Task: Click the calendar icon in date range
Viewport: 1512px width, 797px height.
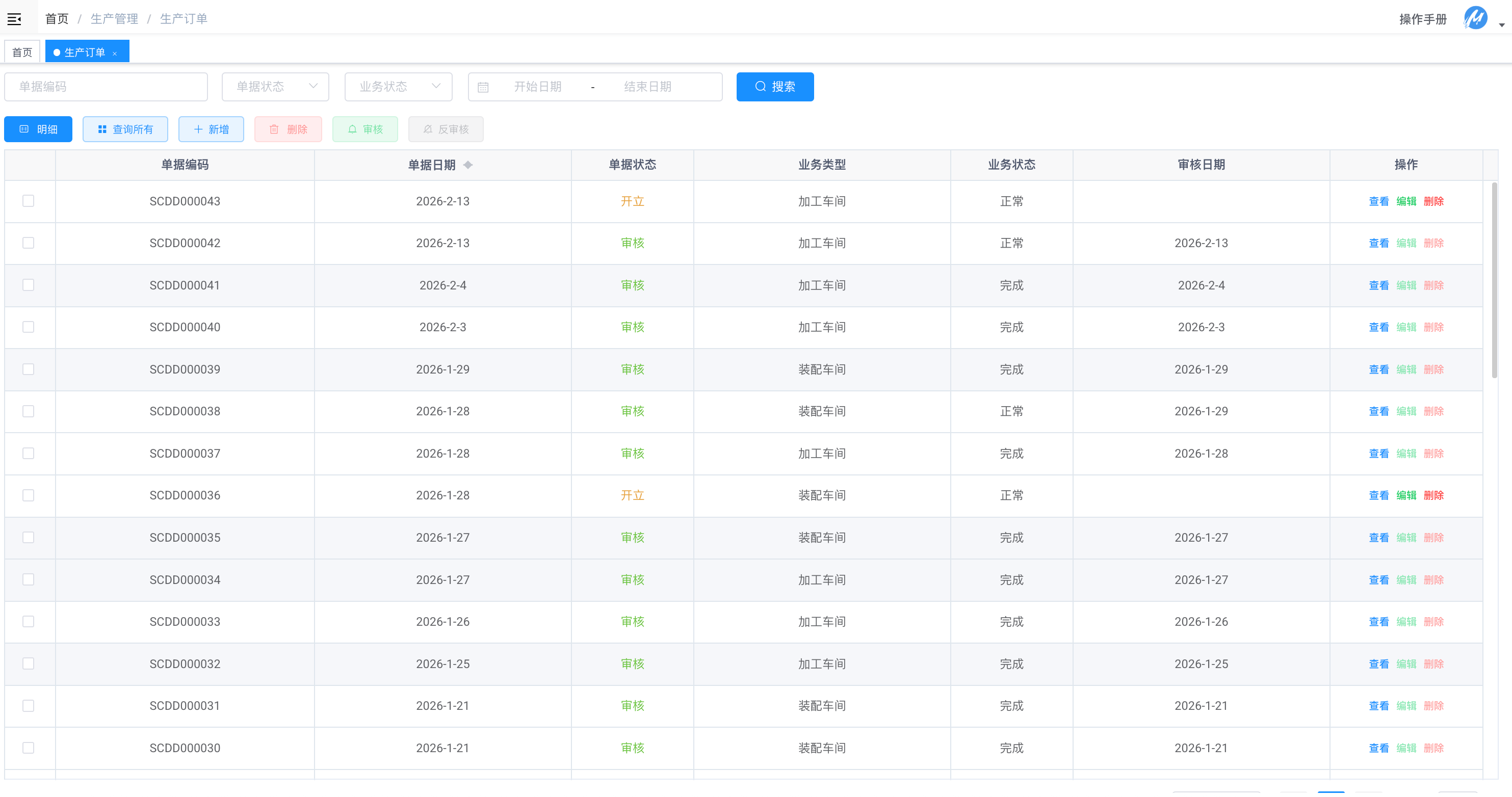Action: point(483,88)
